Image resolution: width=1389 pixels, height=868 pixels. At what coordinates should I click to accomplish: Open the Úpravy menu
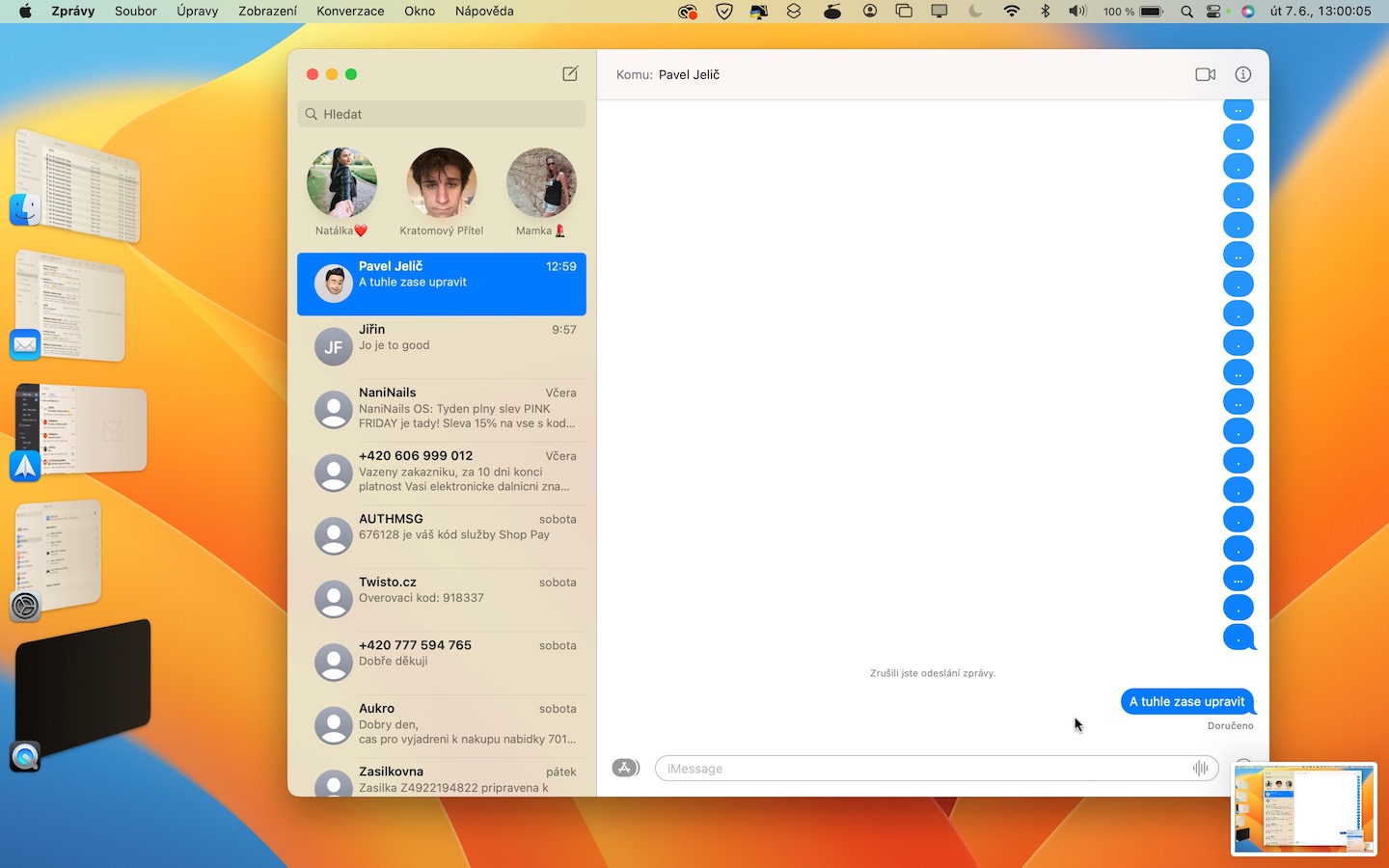198,12
